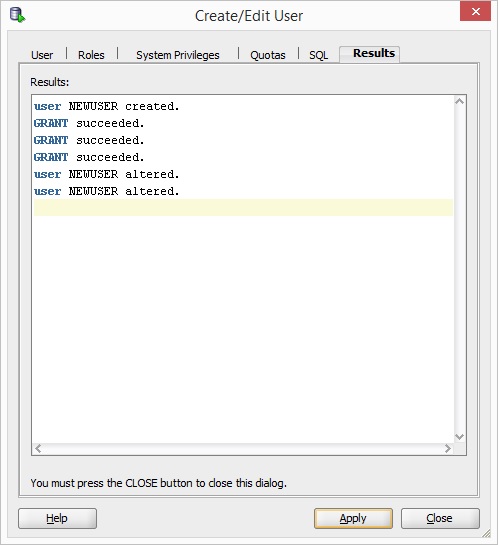The height and width of the screenshot is (545, 498).
Task: Click the last 'user NEWUSER altered.' line
Action: click(x=107, y=191)
